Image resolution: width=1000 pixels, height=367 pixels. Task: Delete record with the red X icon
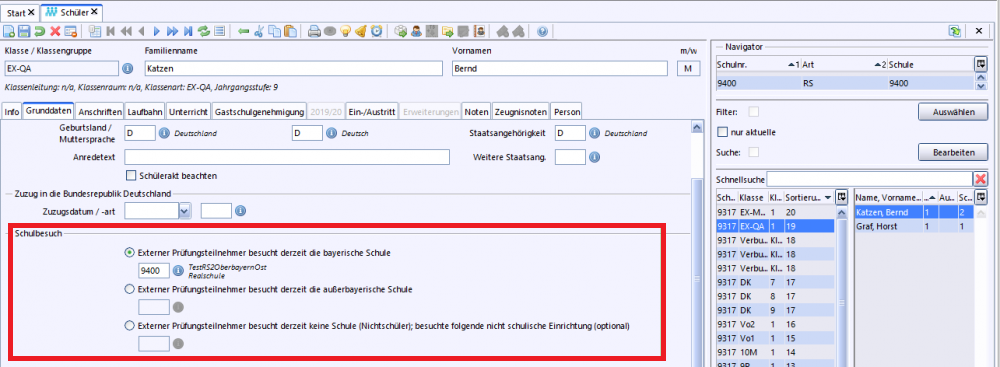pos(55,31)
